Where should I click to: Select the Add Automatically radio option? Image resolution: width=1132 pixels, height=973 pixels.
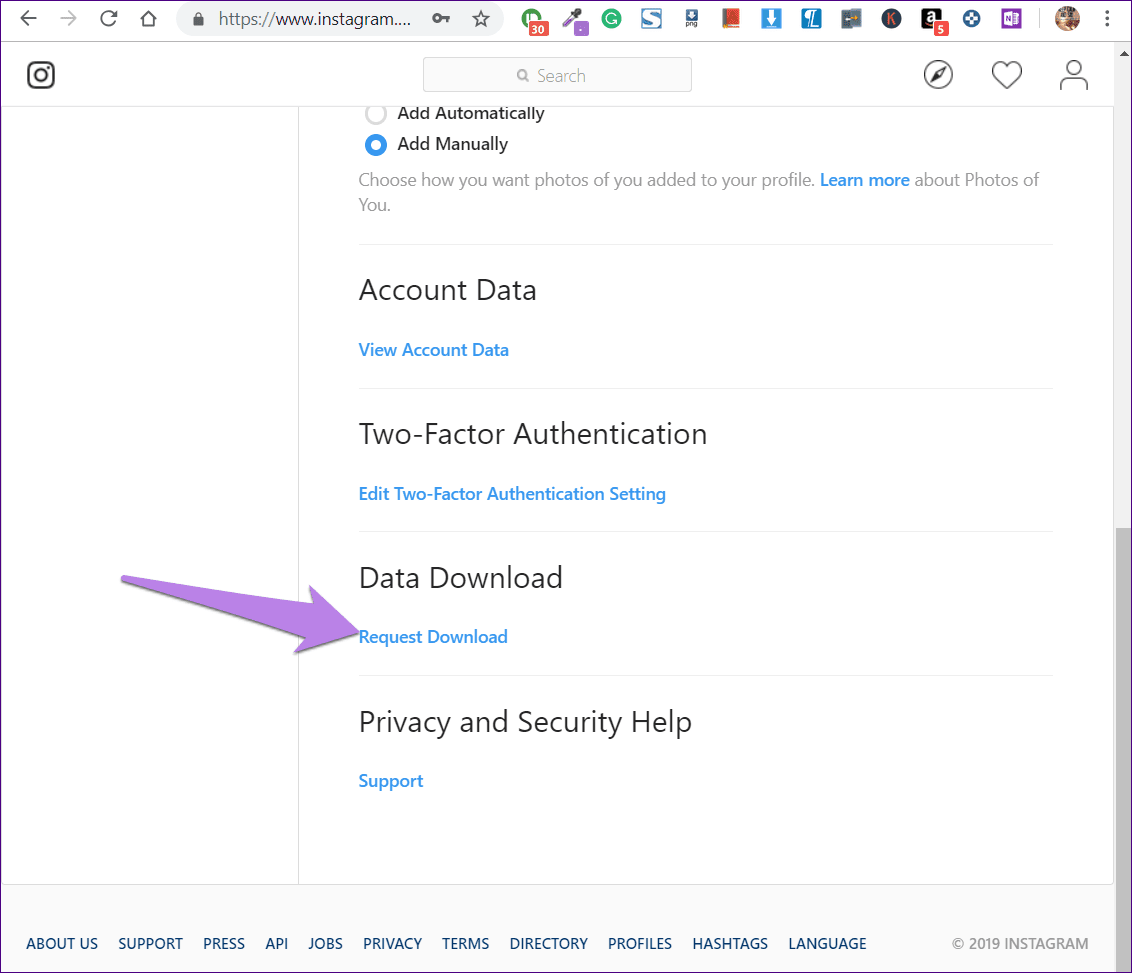coord(375,113)
